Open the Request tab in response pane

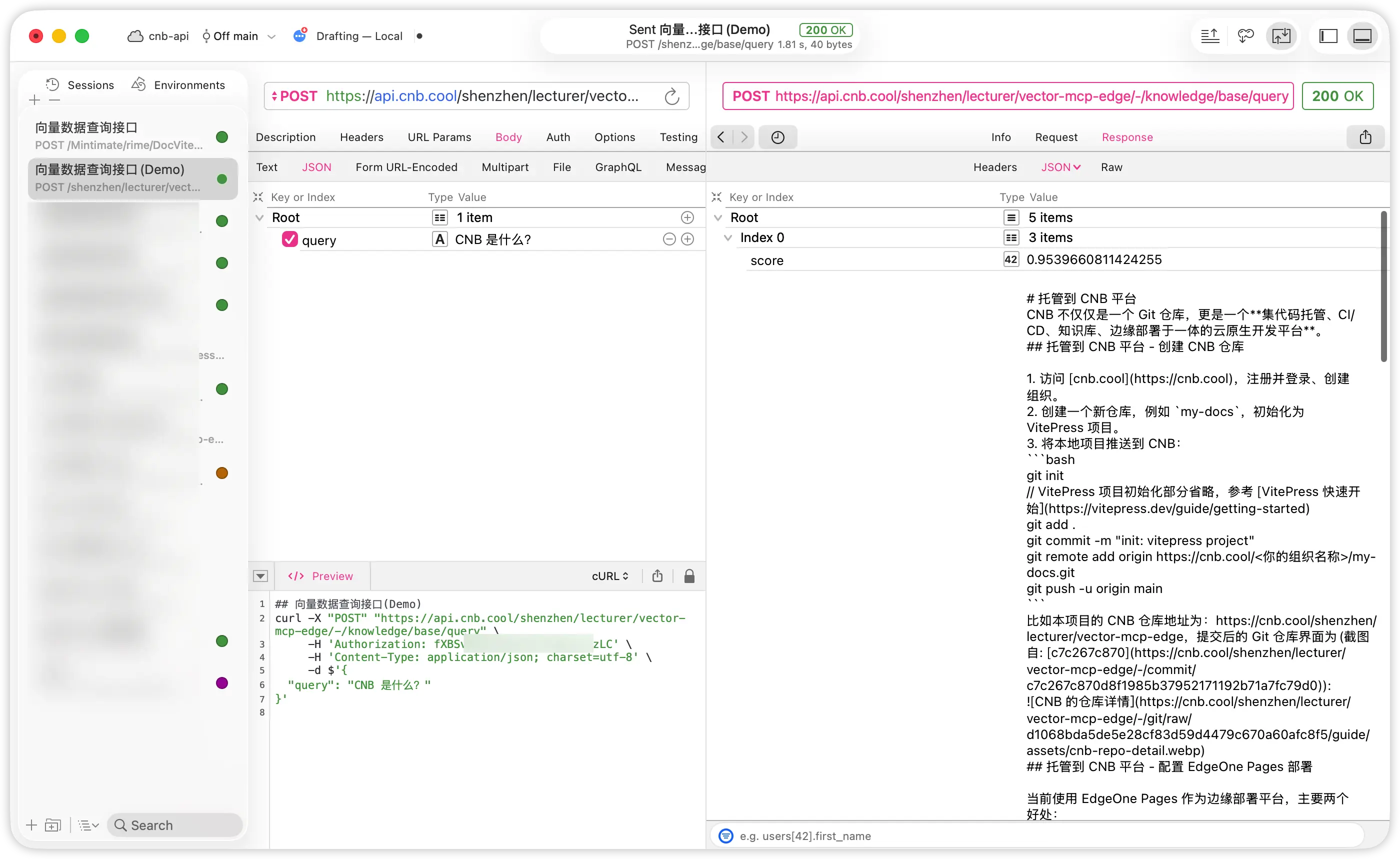tap(1055, 137)
